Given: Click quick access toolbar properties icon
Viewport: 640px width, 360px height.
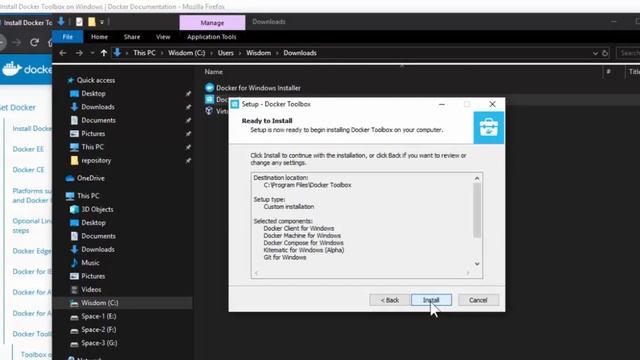Looking at the screenshot, I should click(79, 22).
